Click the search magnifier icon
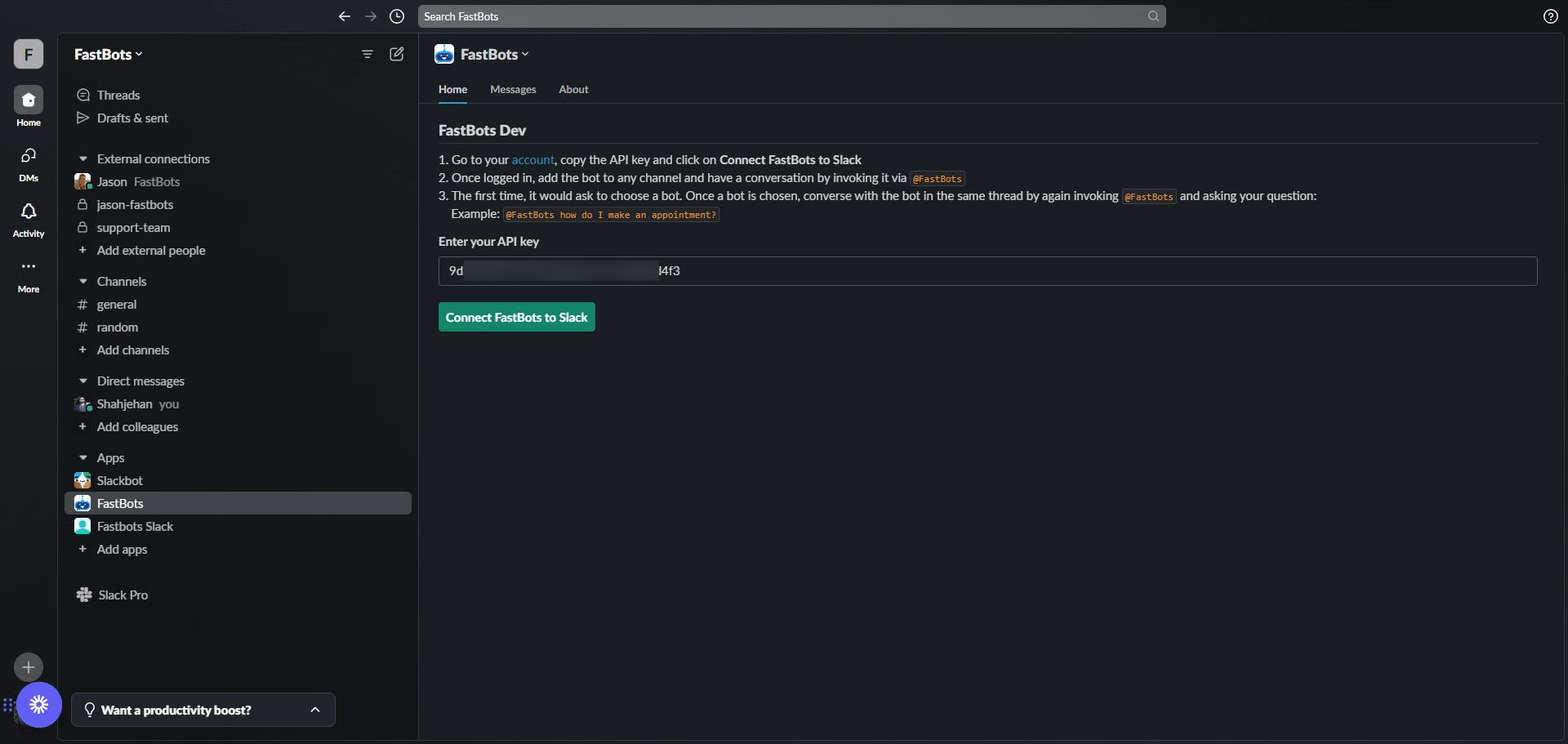The height and width of the screenshot is (744, 1568). pos(1153,16)
